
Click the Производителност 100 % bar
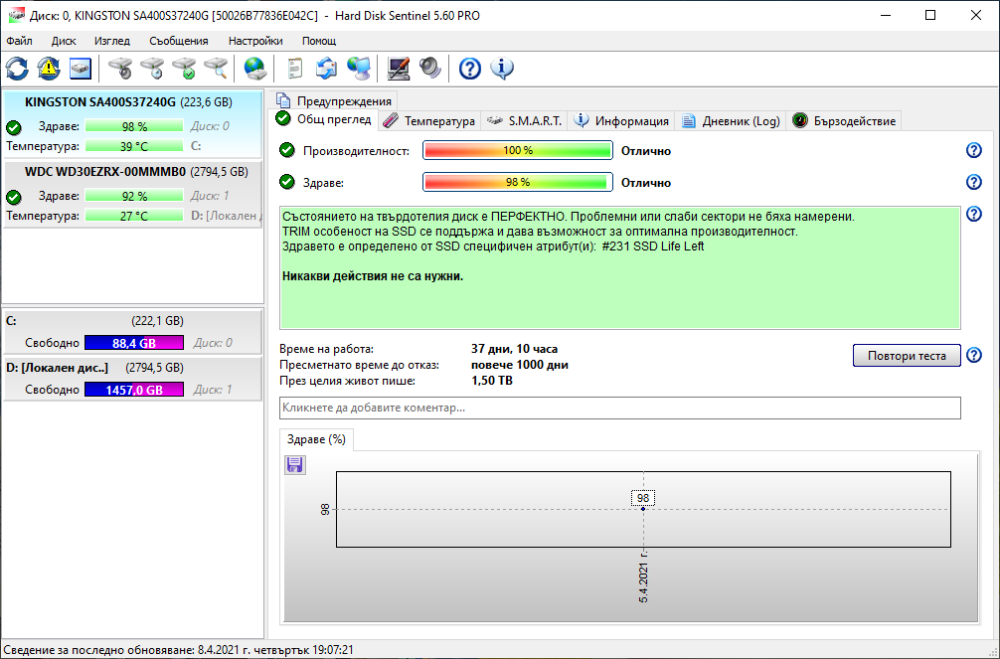tap(517, 151)
